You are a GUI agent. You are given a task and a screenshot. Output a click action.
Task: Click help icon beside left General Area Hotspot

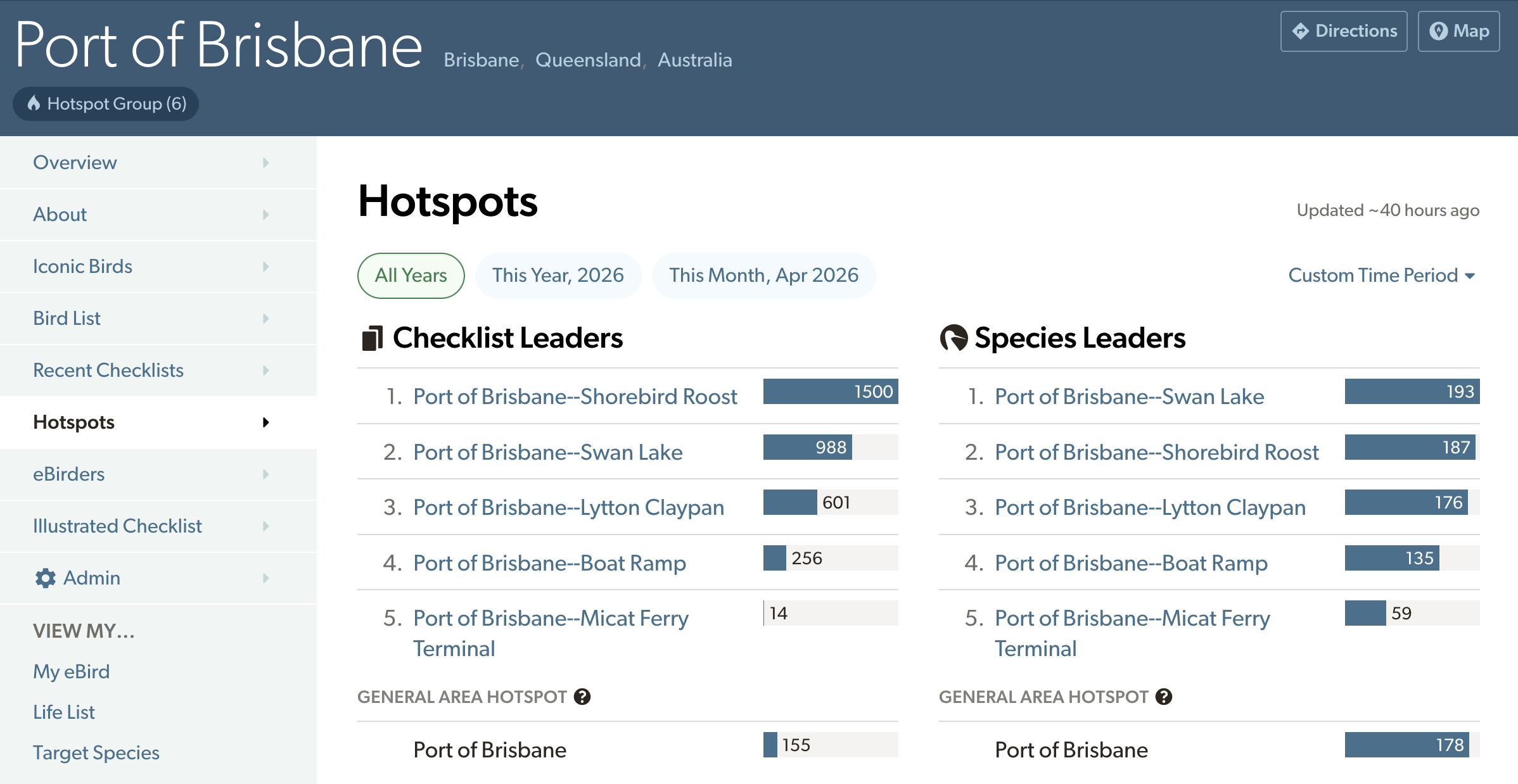tap(582, 697)
